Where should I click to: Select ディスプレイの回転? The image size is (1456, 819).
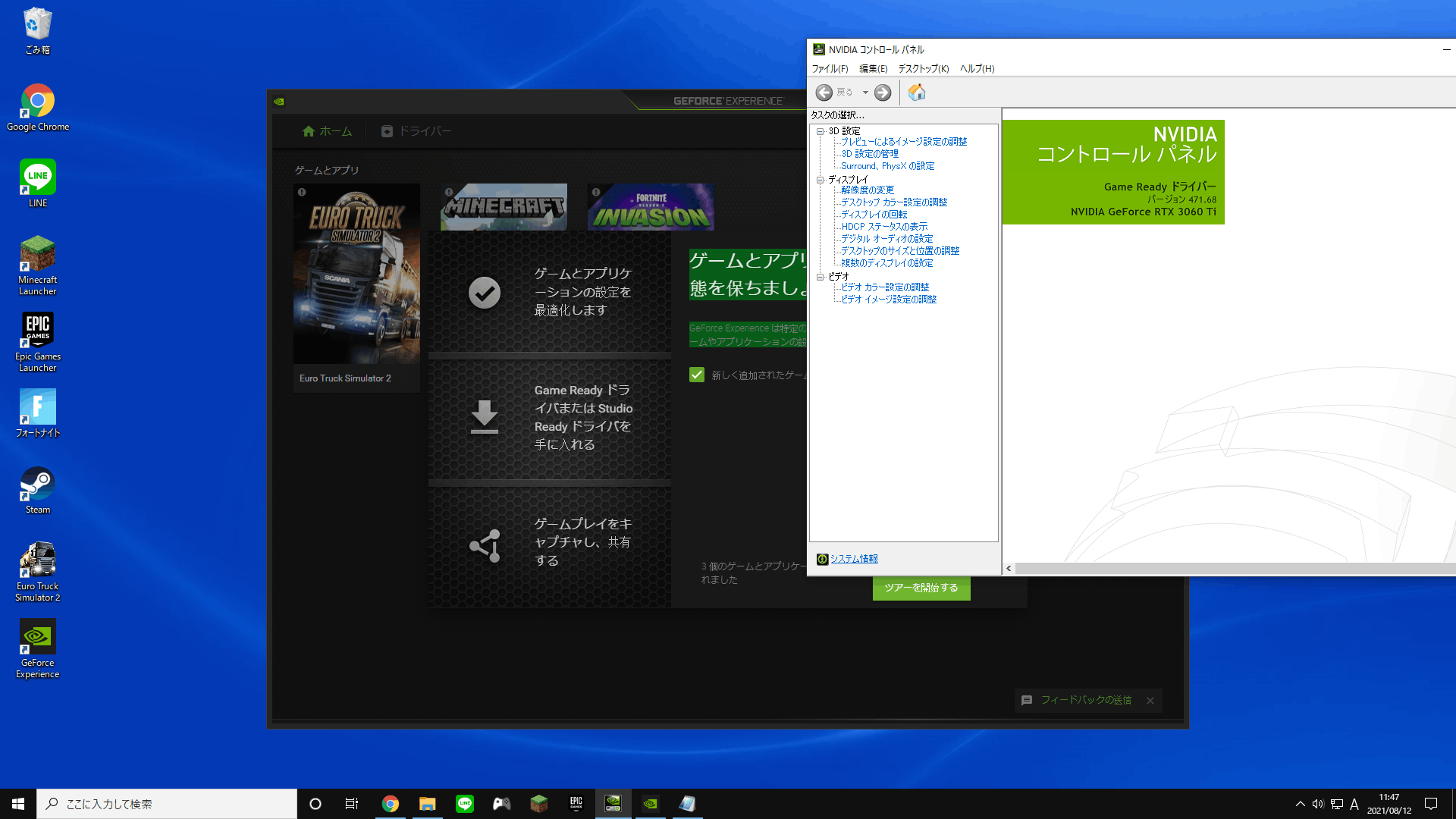point(874,215)
